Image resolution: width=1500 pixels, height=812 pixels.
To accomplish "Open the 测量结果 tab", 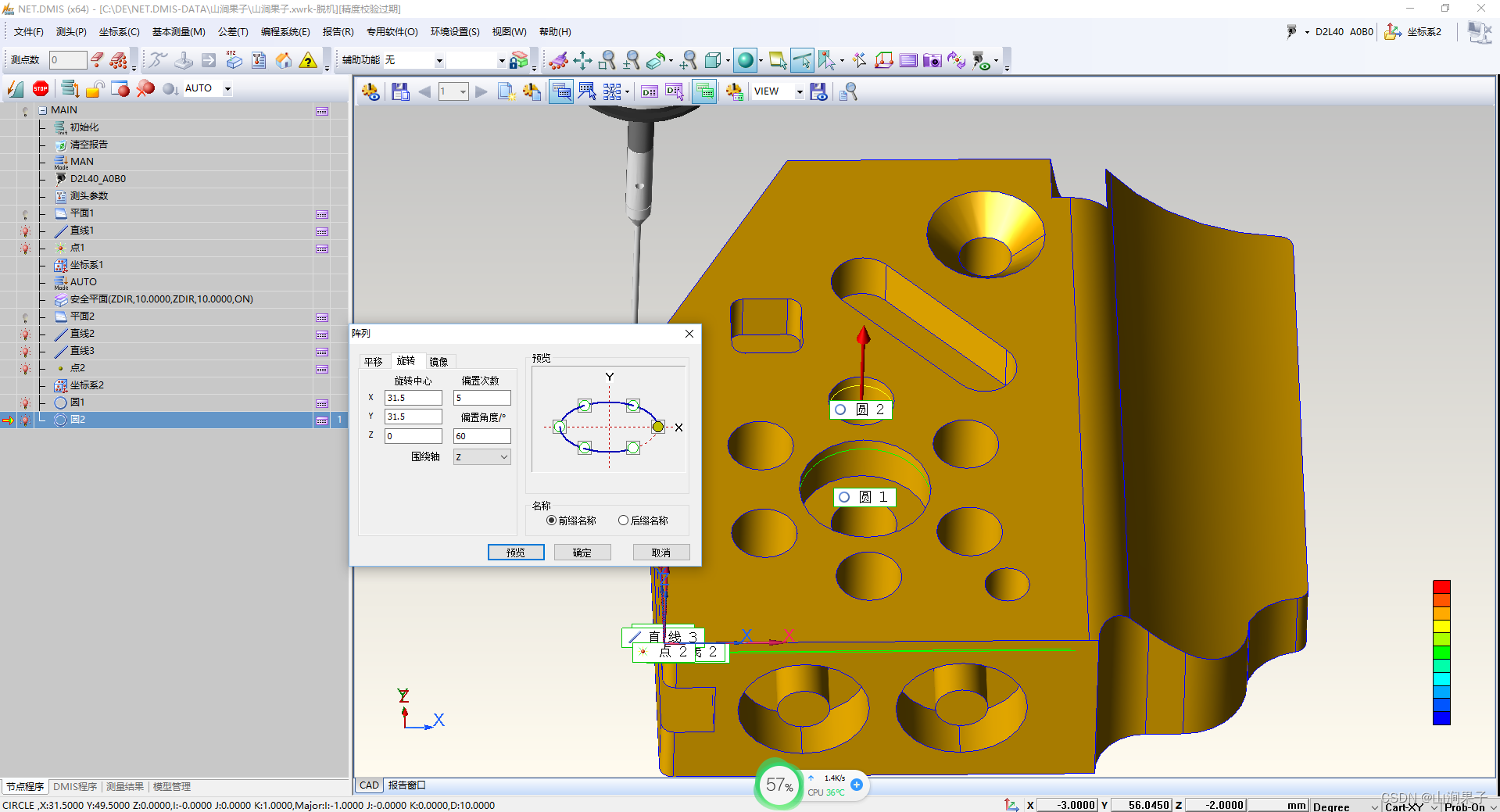I will click(x=125, y=787).
